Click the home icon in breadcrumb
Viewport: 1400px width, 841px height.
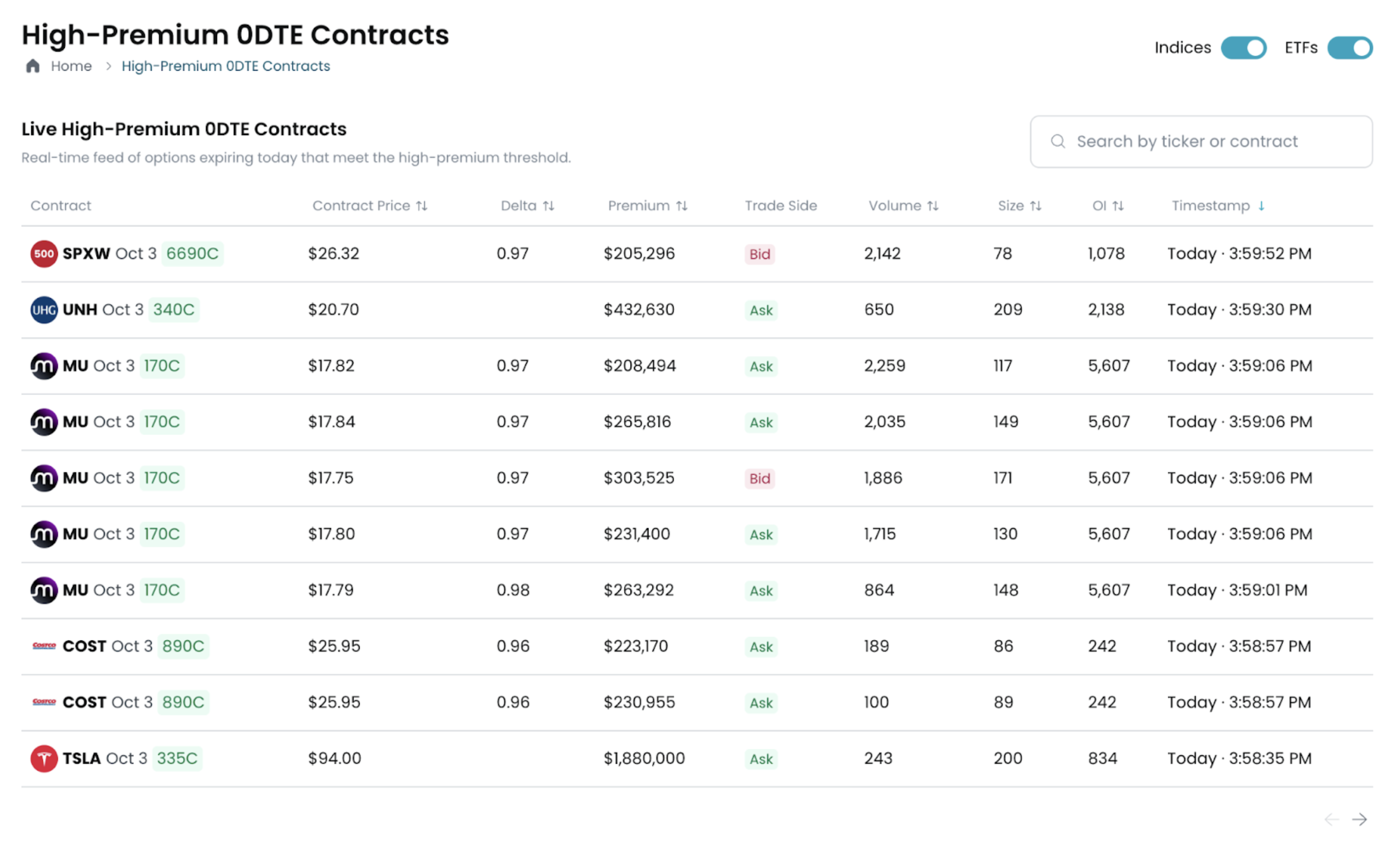point(33,66)
